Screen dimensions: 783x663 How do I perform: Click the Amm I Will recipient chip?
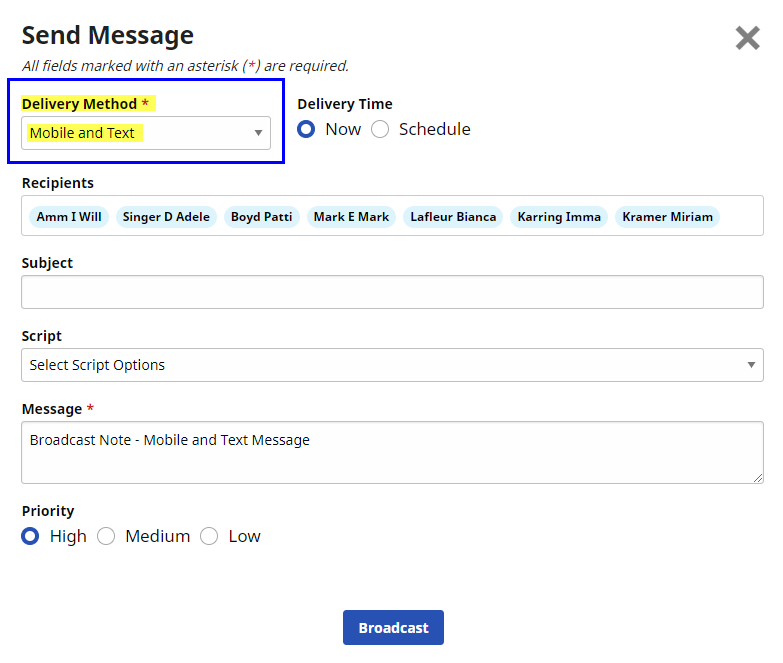(x=68, y=217)
